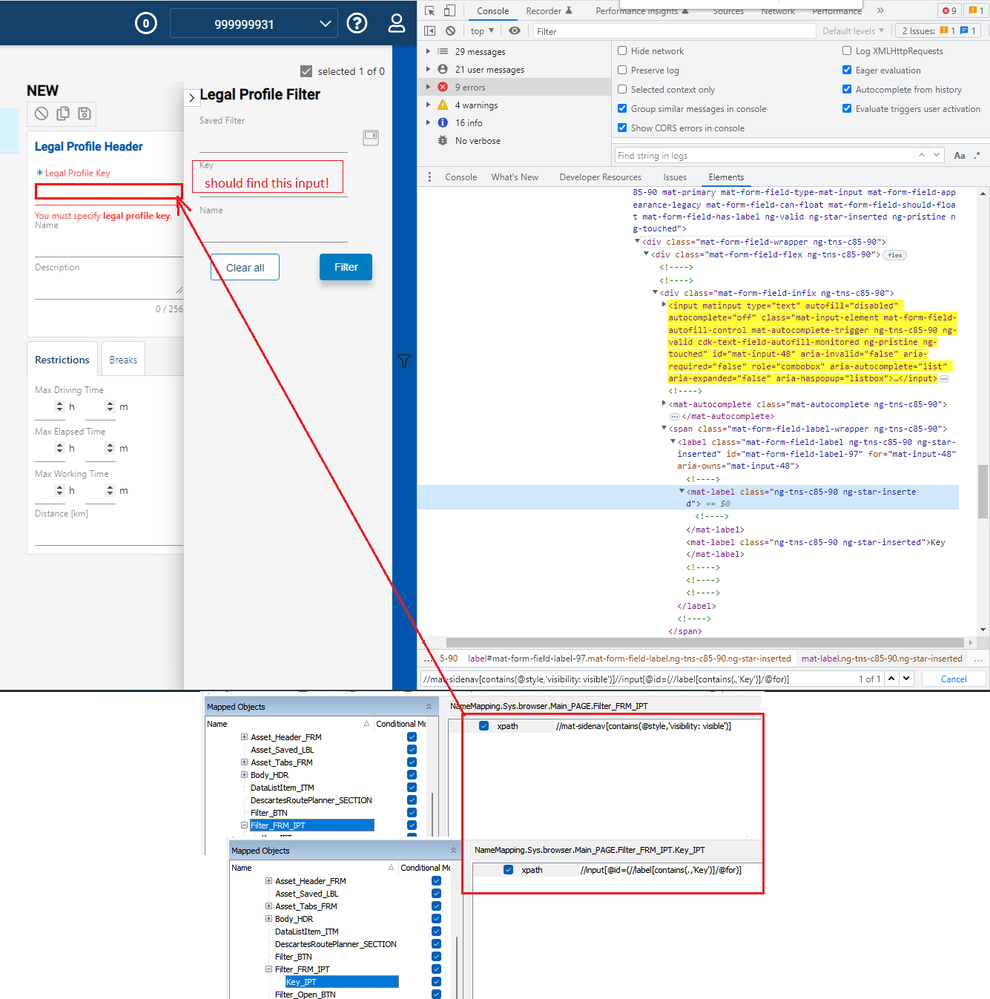Expand the 29 messages group
The height and width of the screenshot is (999, 990).
tap(428, 51)
